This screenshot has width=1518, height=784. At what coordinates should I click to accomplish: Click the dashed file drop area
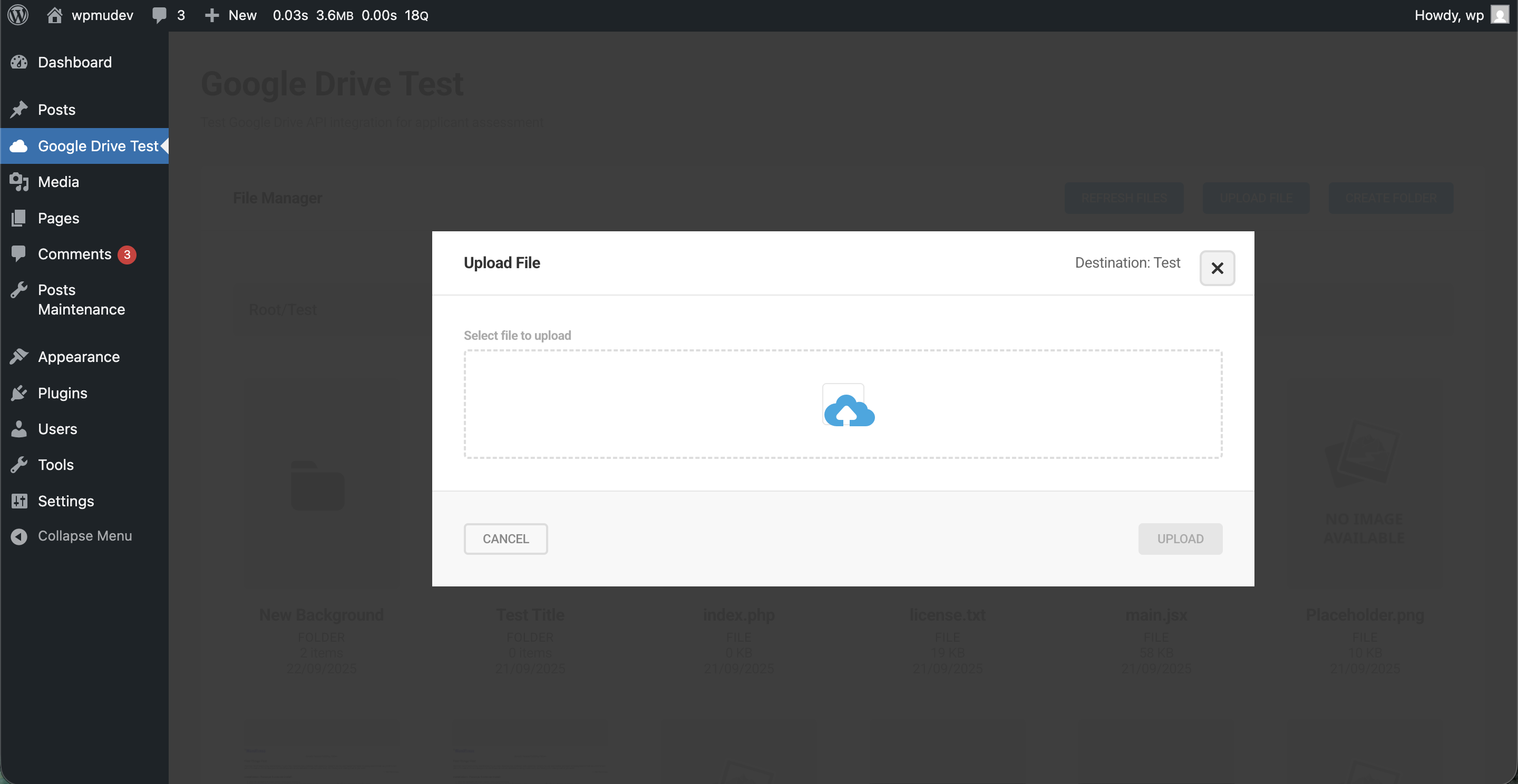(843, 404)
